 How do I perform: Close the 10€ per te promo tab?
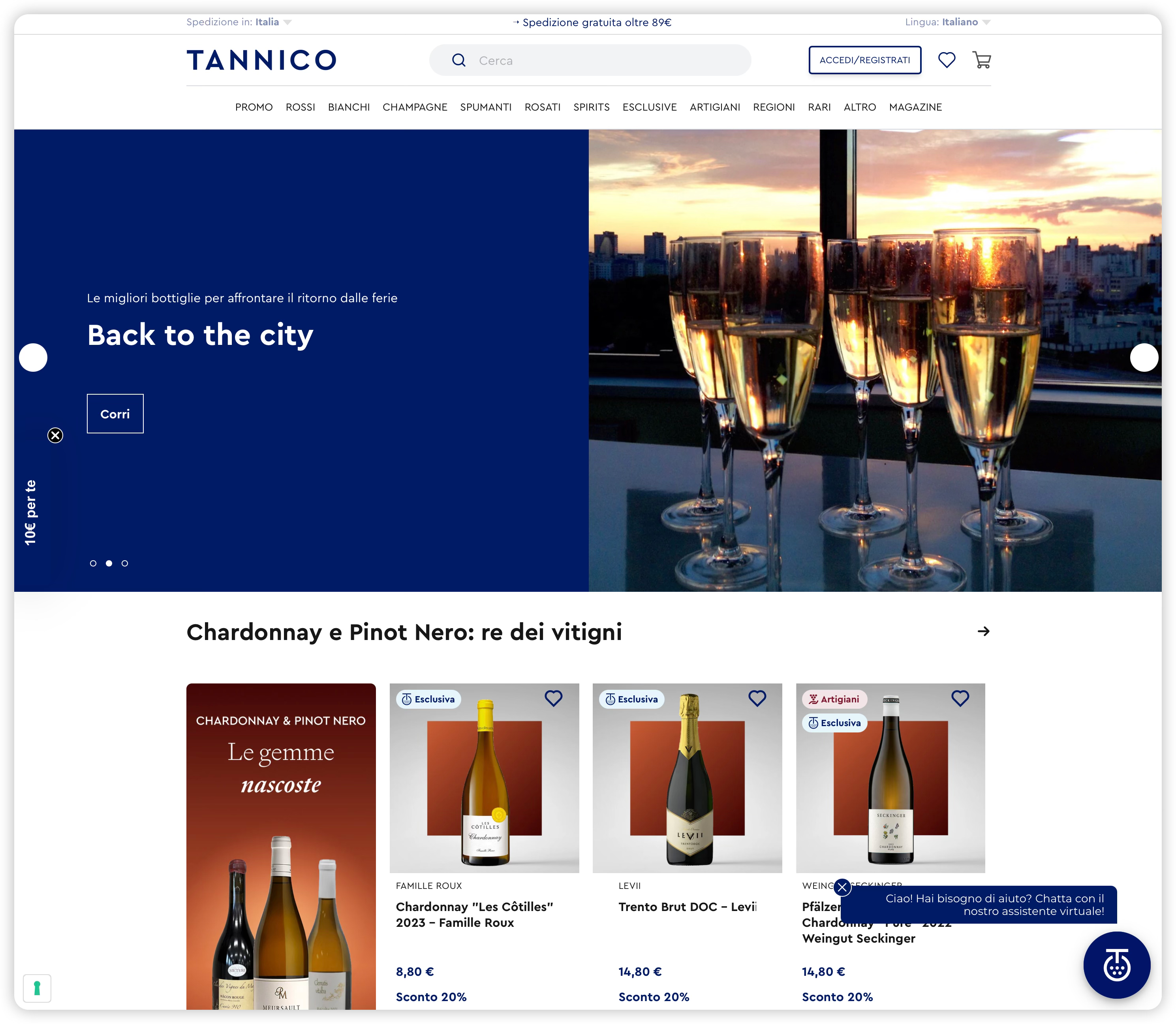pyautogui.click(x=55, y=435)
